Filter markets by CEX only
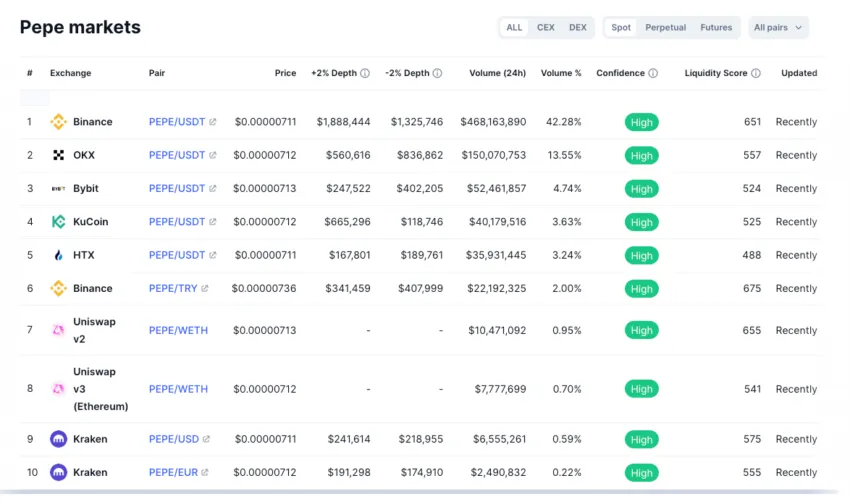This screenshot has height=502, width=850. point(546,28)
